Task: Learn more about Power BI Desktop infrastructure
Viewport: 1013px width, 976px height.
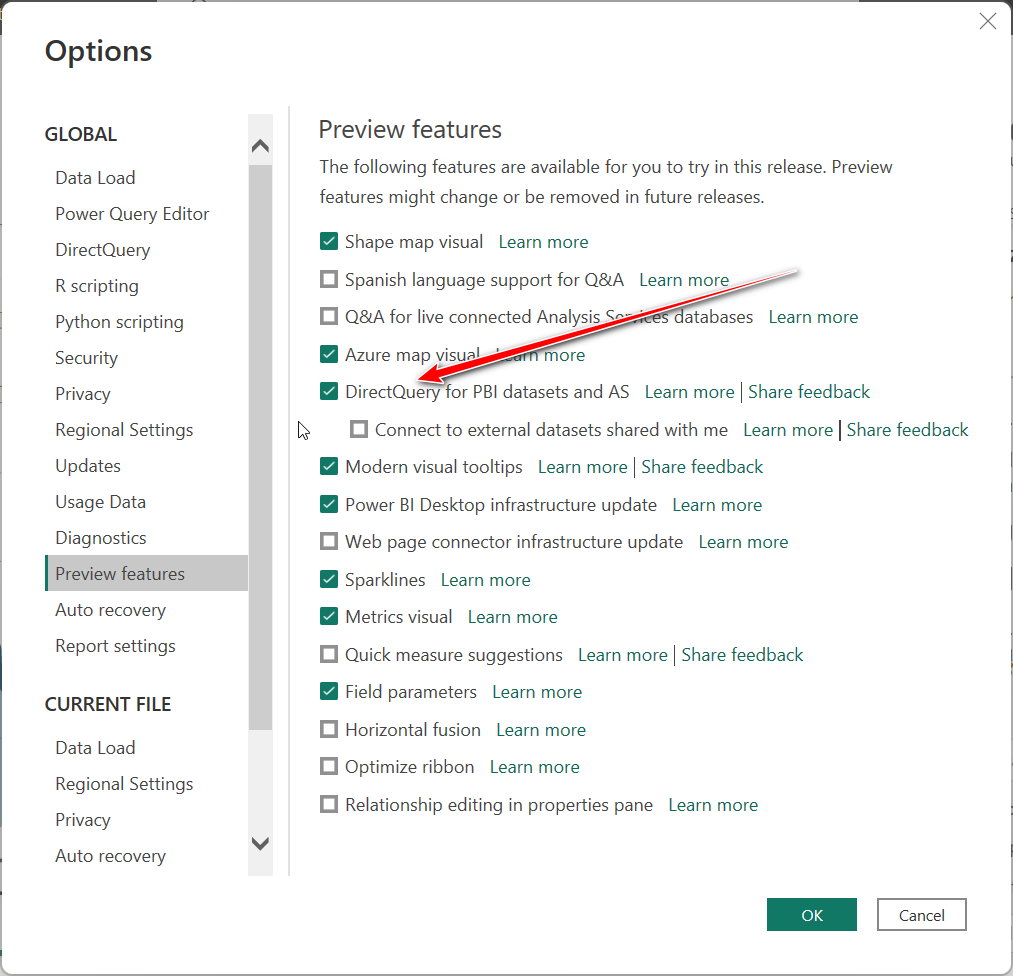Action: tap(717, 504)
